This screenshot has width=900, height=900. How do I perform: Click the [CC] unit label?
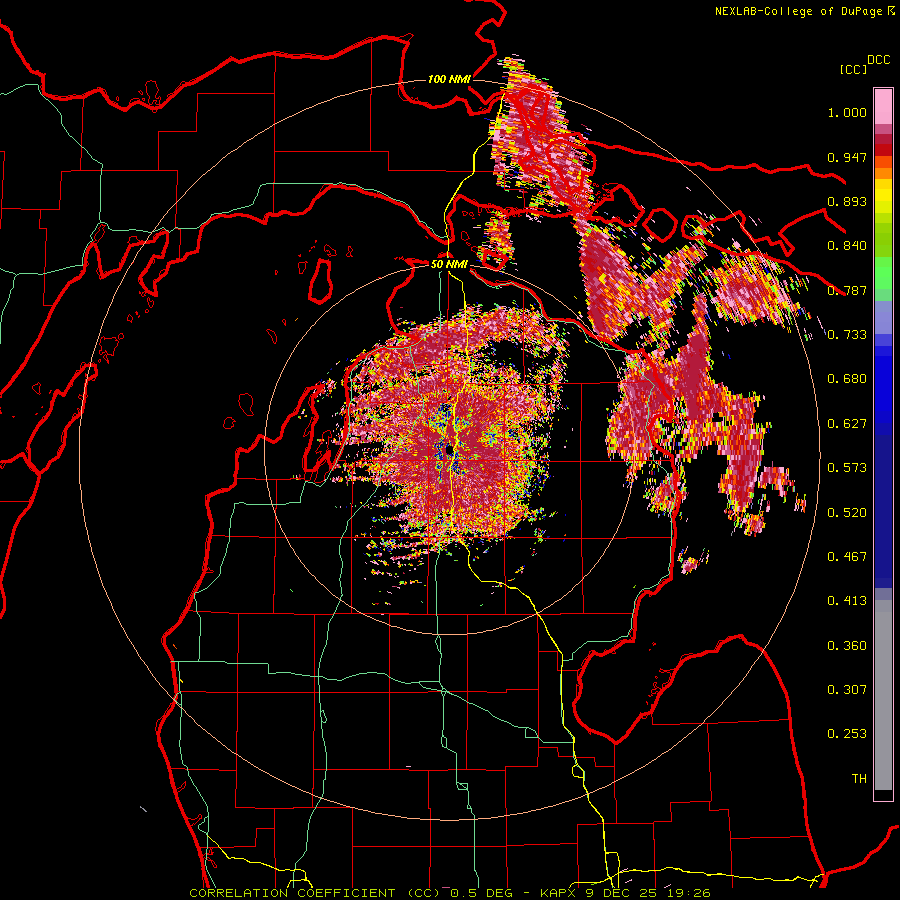point(853,69)
